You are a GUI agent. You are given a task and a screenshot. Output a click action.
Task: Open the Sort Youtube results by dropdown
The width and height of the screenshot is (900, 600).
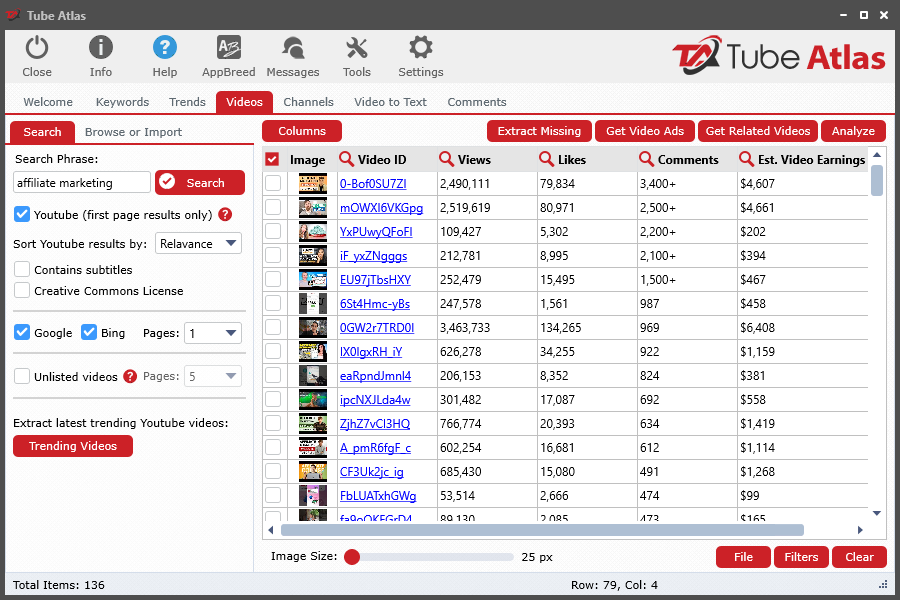click(198, 243)
